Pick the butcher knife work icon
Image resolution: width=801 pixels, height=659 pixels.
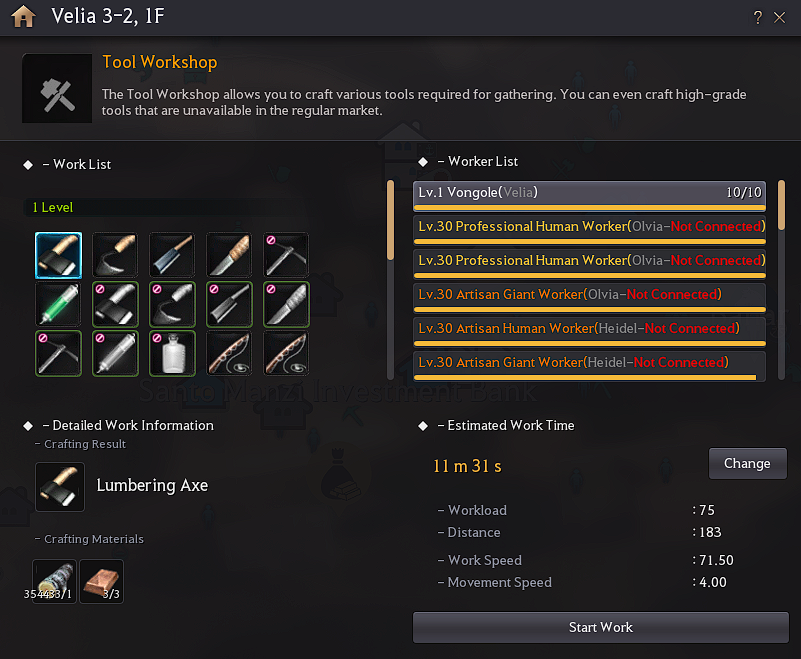point(172,255)
